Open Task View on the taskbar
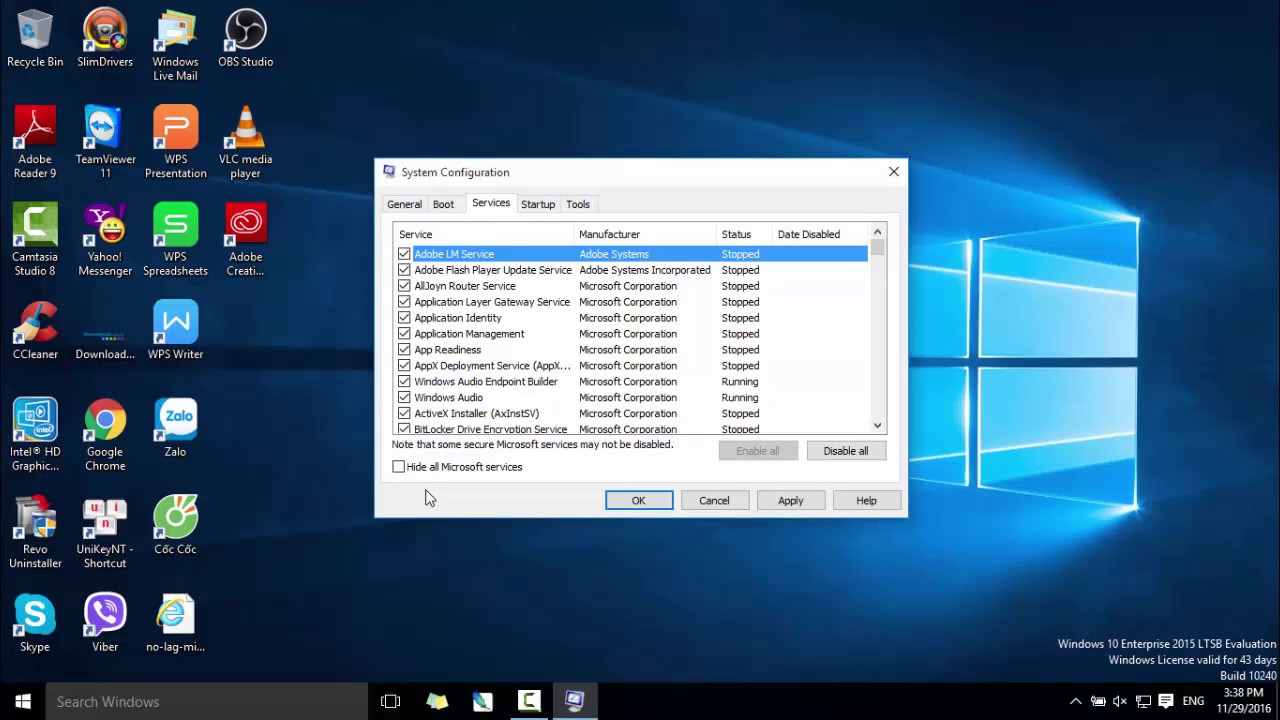The image size is (1280, 720). point(391,701)
